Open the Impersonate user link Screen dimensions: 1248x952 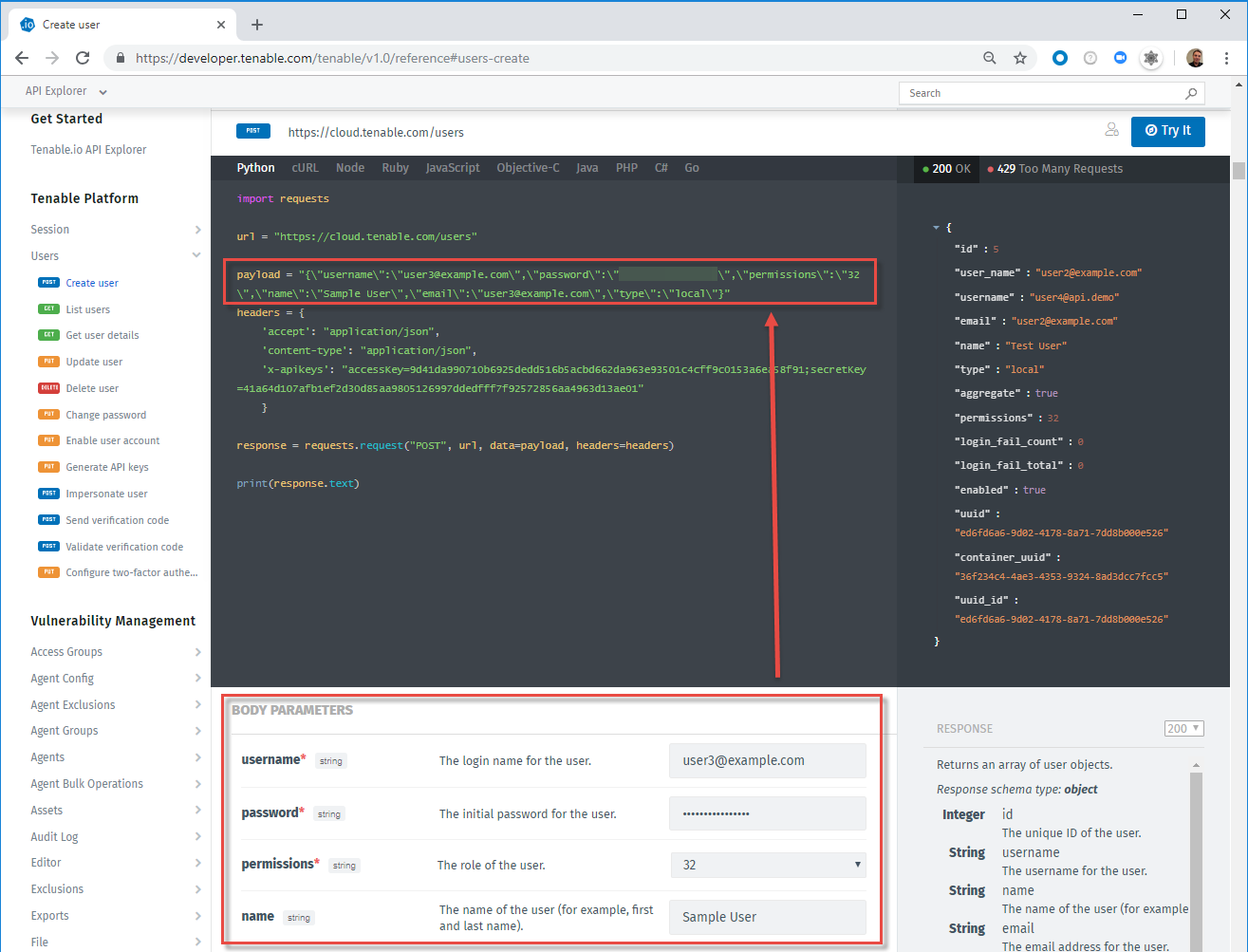(106, 494)
